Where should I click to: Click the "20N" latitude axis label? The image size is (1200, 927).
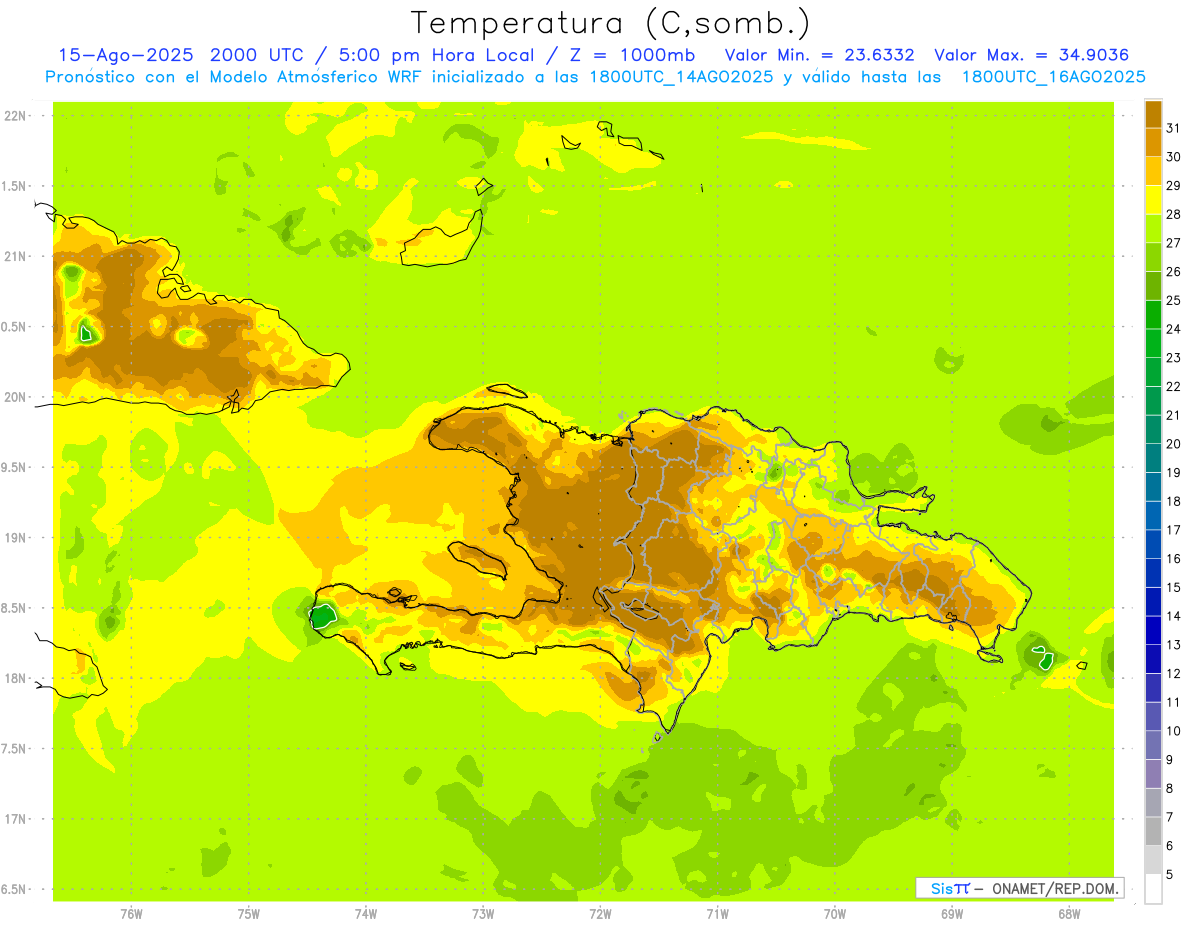point(15,397)
